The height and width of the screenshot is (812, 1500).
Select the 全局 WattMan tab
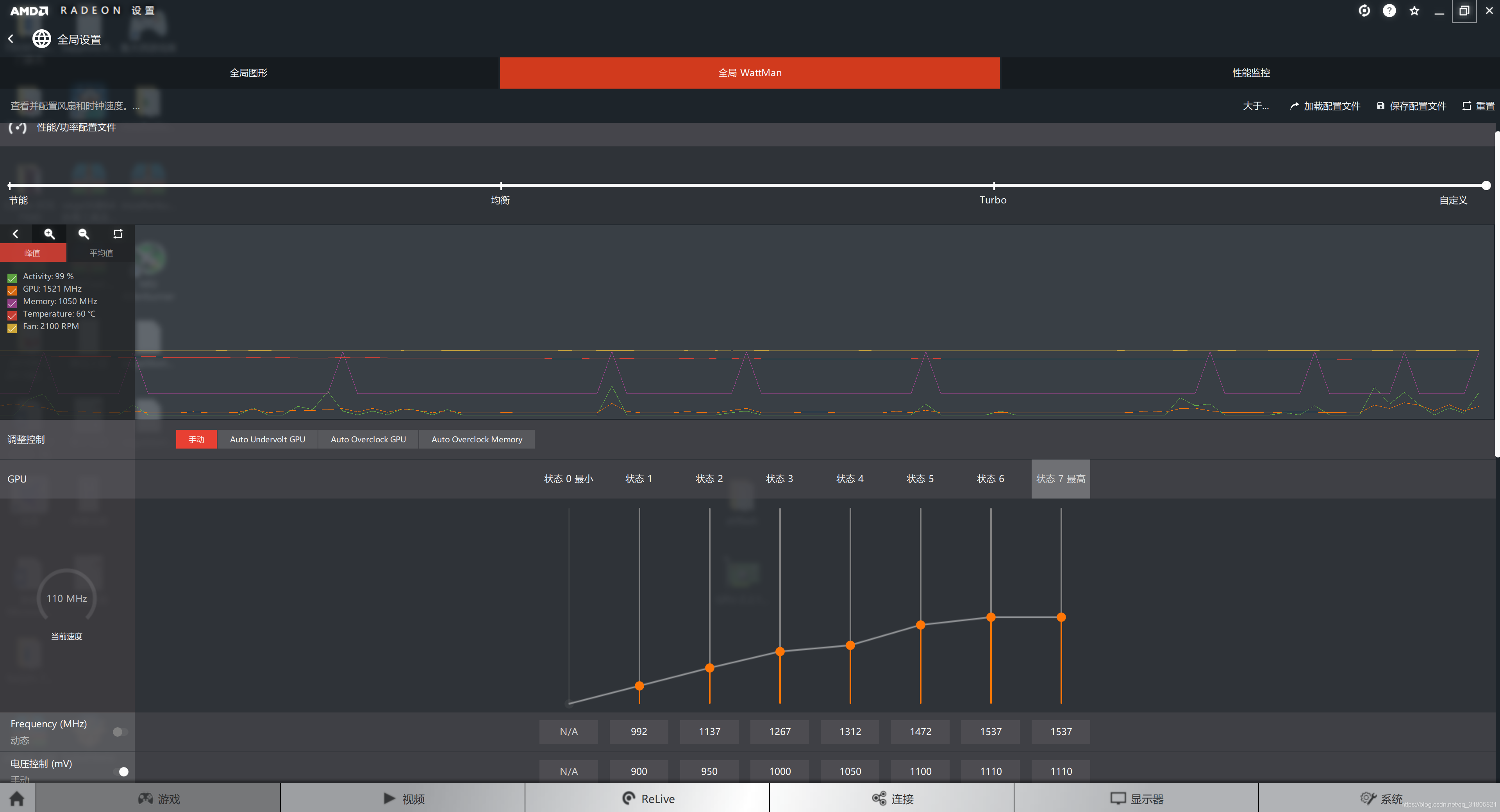(750, 73)
